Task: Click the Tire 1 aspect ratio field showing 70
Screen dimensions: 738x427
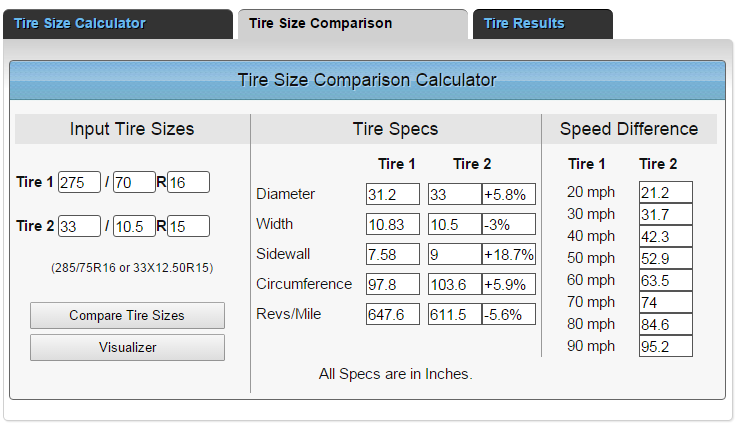Action: pos(134,182)
